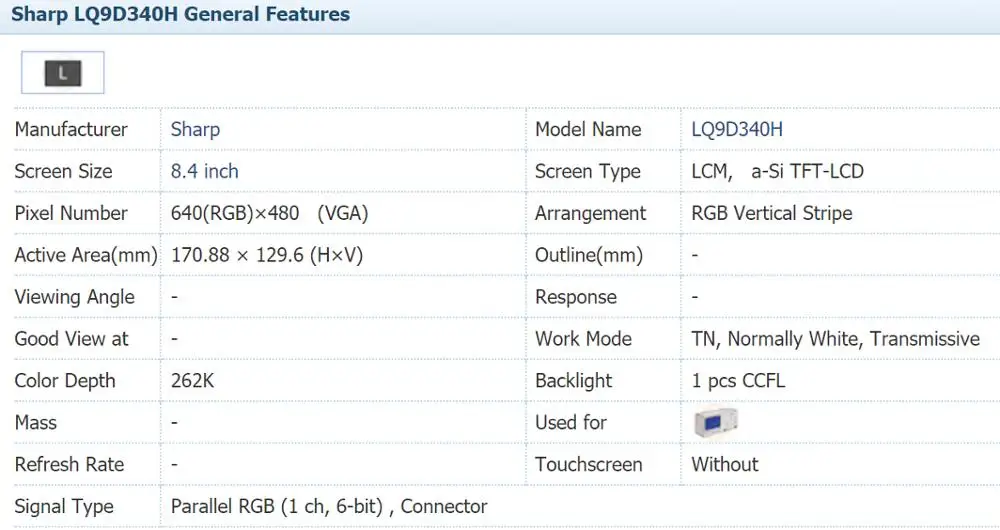Select the 'Active Area(mm)' label
The height and width of the screenshot is (530, 1000).
coord(86,255)
